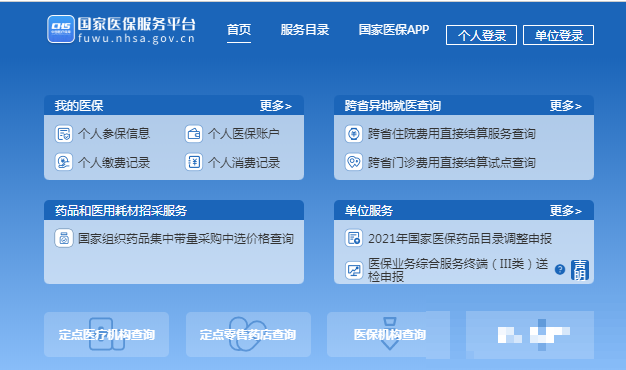The width and height of the screenshot is (626, 370).
Task: Click the 国家医保服务平台 logo icon
Action: point(61,29)
